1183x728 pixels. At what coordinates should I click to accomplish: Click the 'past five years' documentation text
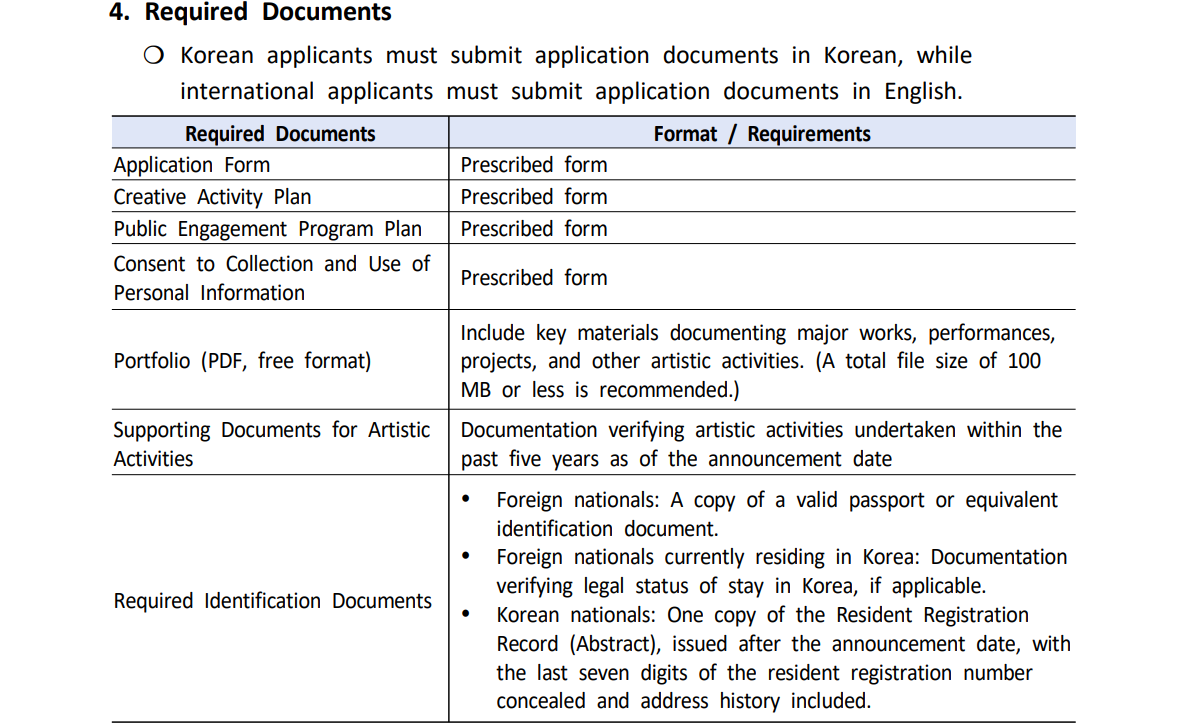point(761,444)
